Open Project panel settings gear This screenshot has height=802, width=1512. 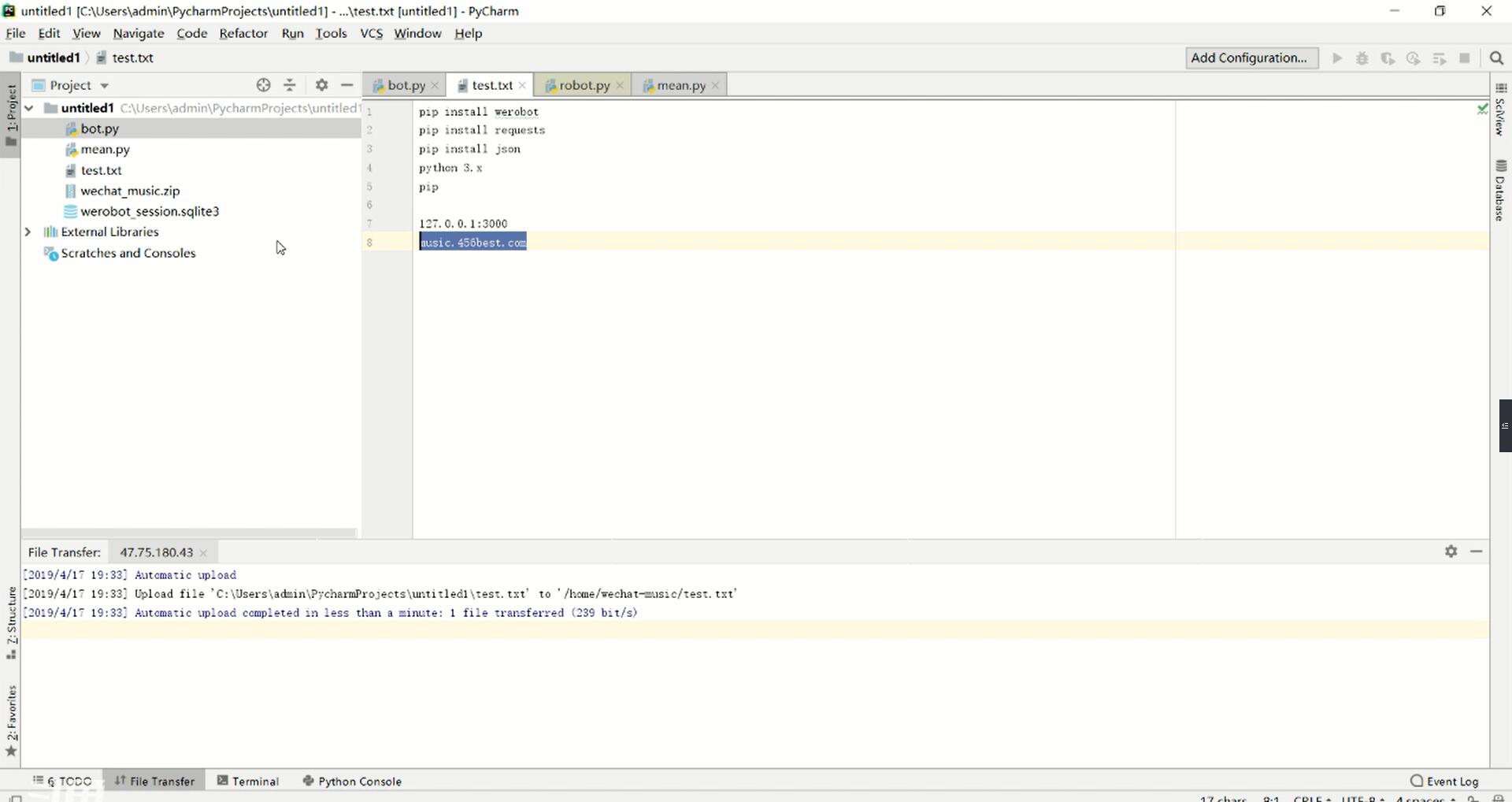[321, 85]
